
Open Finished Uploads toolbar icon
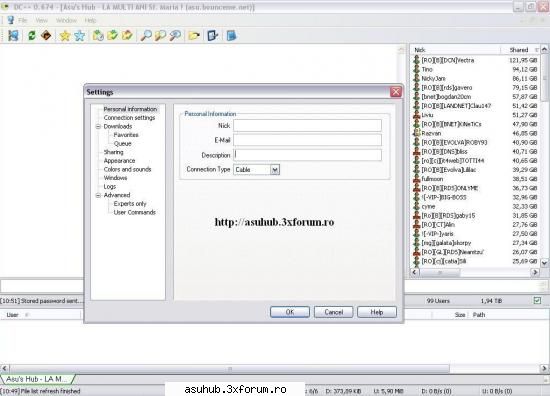click(127, 35)
